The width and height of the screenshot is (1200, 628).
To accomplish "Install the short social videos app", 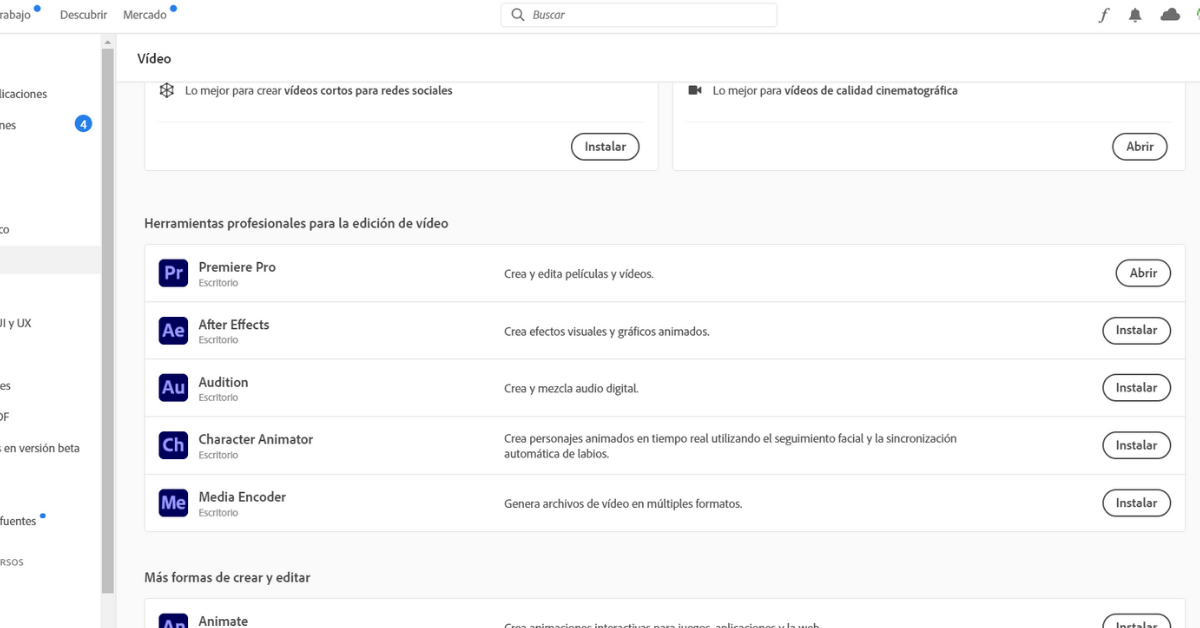I will point(605,146).
